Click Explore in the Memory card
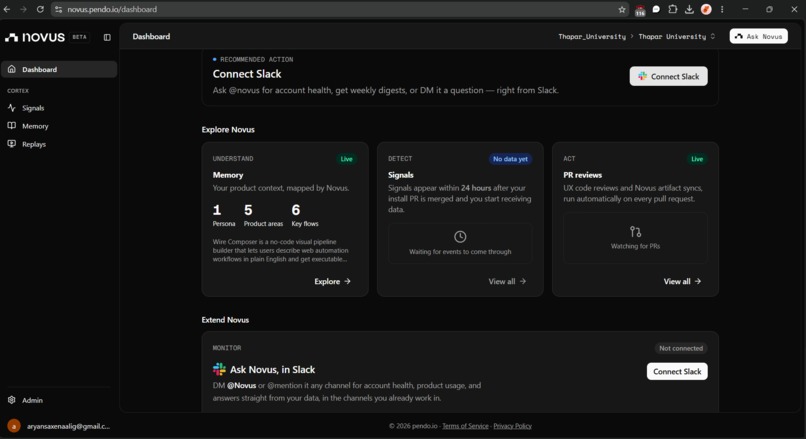This screenshot has height=439, width=806. pos(332,281)
